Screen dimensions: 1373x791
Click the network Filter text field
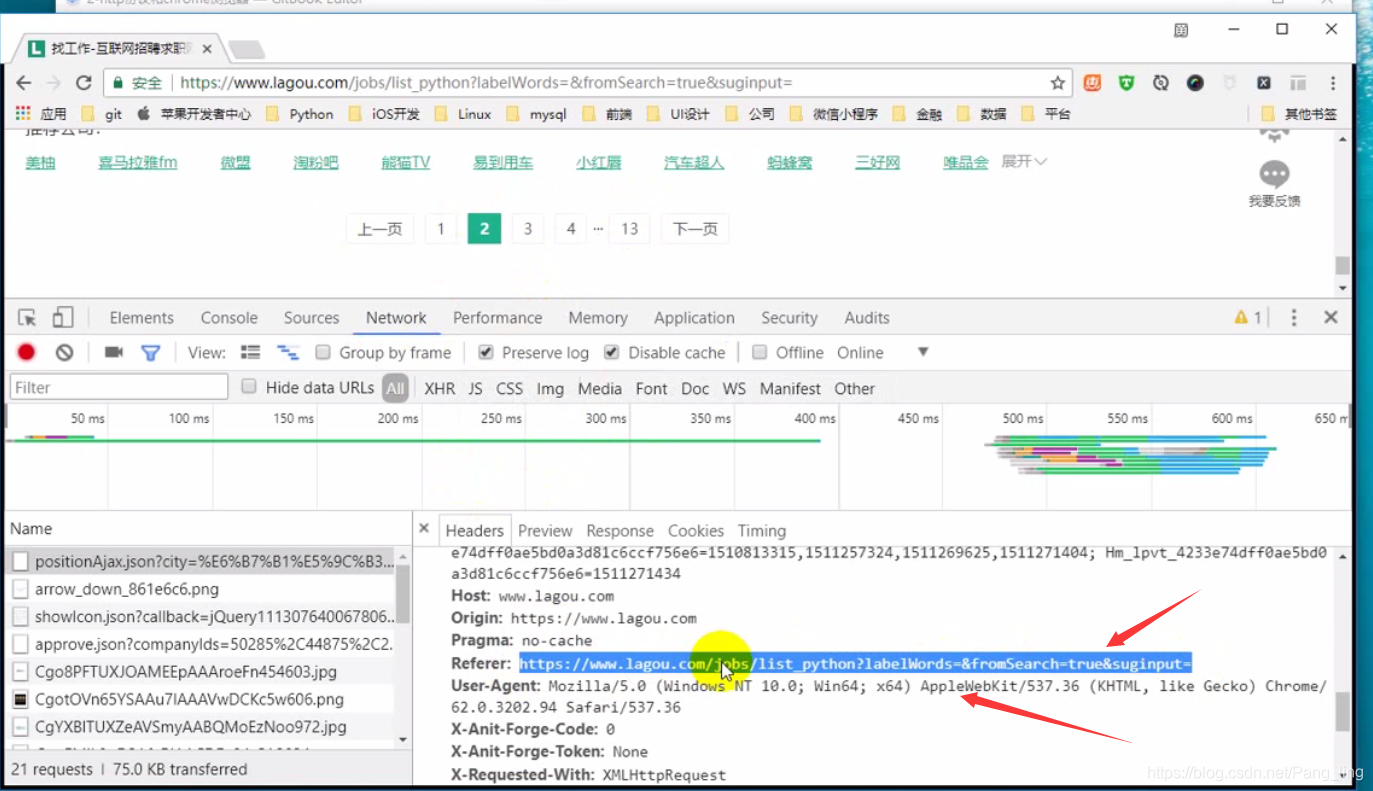(119, 387)
